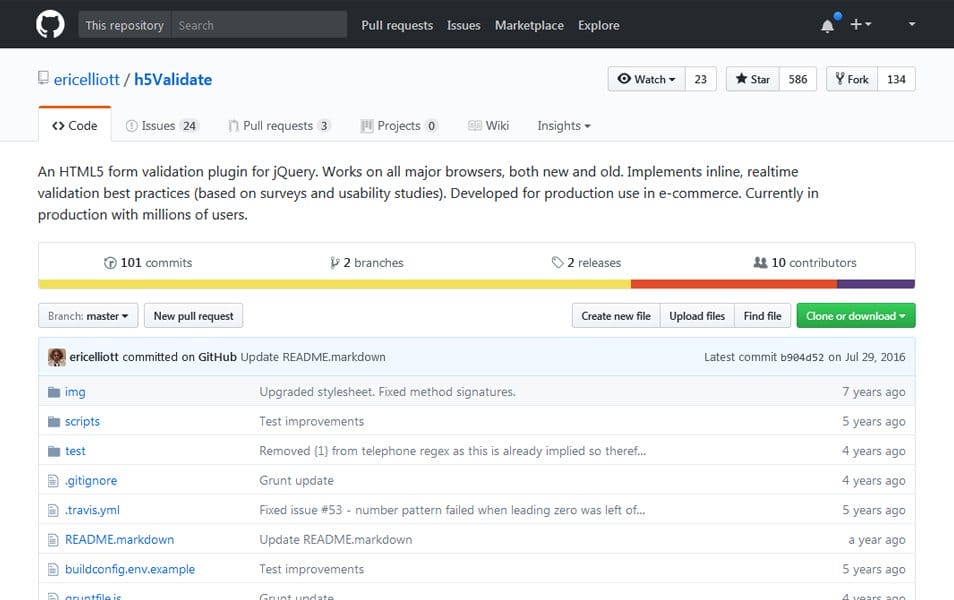The width and height of the screenshot is (954, 600).
Task: Click ericelliott's avatar thumbnail
Action: tap(57, 357)
